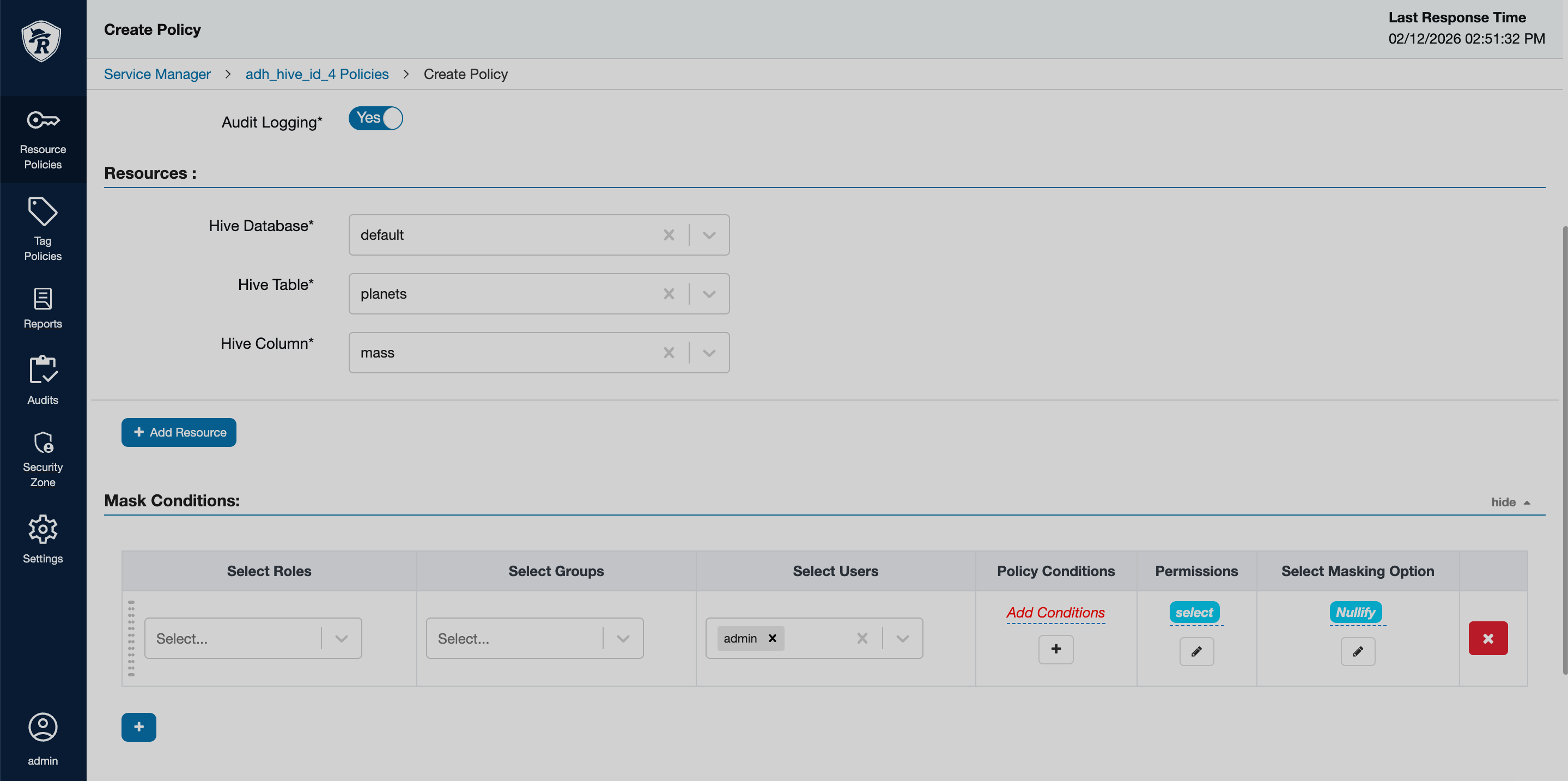Image resolution: width=1568 pixels, height=781 pixels.
Task: Edit the masking option with the pencil icon
Action: [x=1357, y=651]
